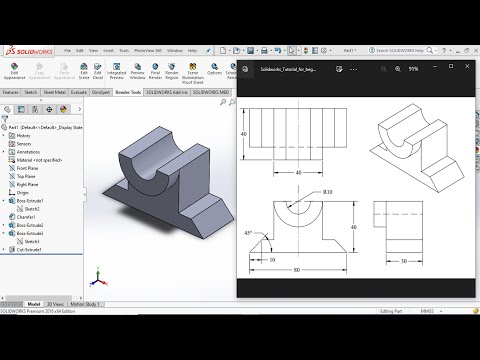This screenshot has height=360, width=480.
Task: Activate the Select cursor tool
Action: click(x=292, y=51)
